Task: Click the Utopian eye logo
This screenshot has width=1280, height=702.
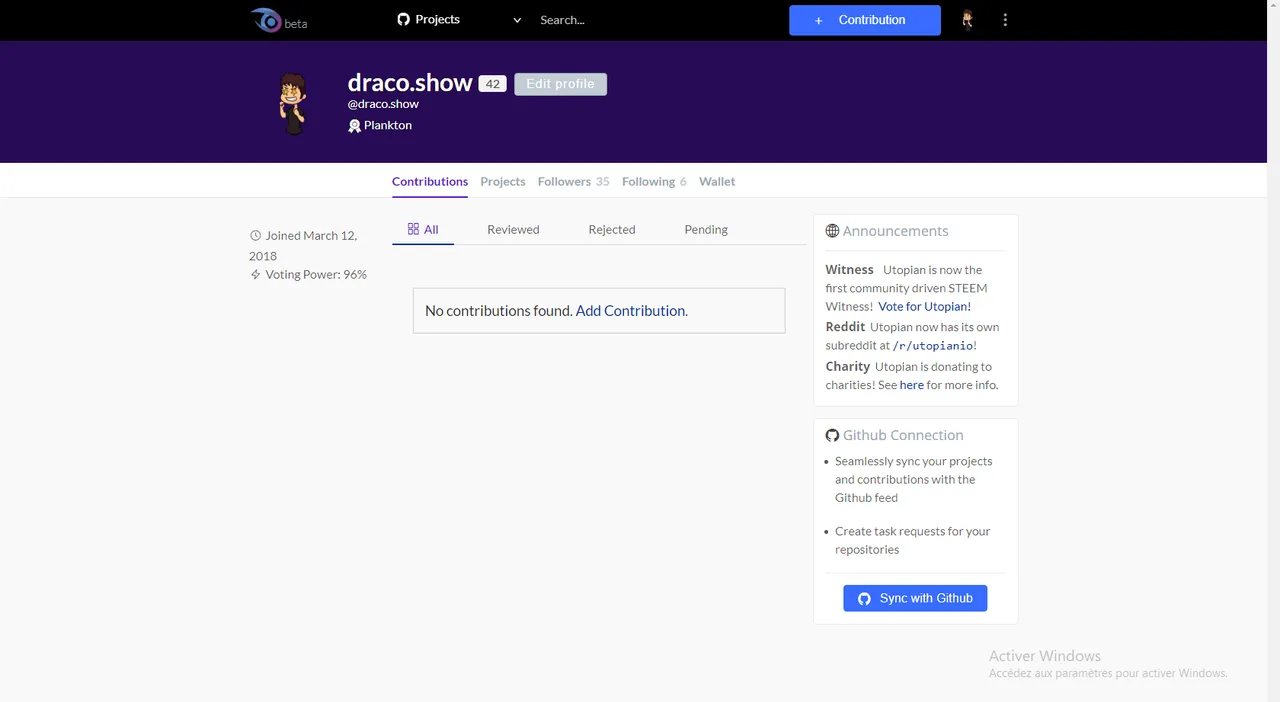Action: pyautogui.click(x=267, y=20)
